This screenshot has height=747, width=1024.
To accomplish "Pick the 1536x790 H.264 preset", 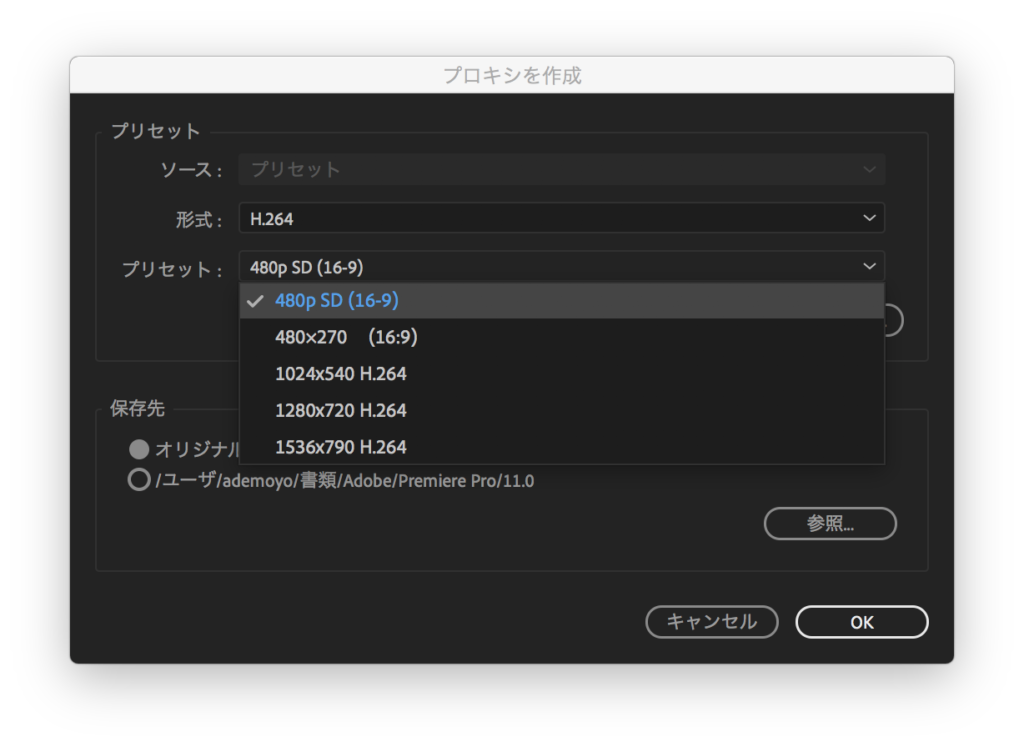I will pos(562,447).
